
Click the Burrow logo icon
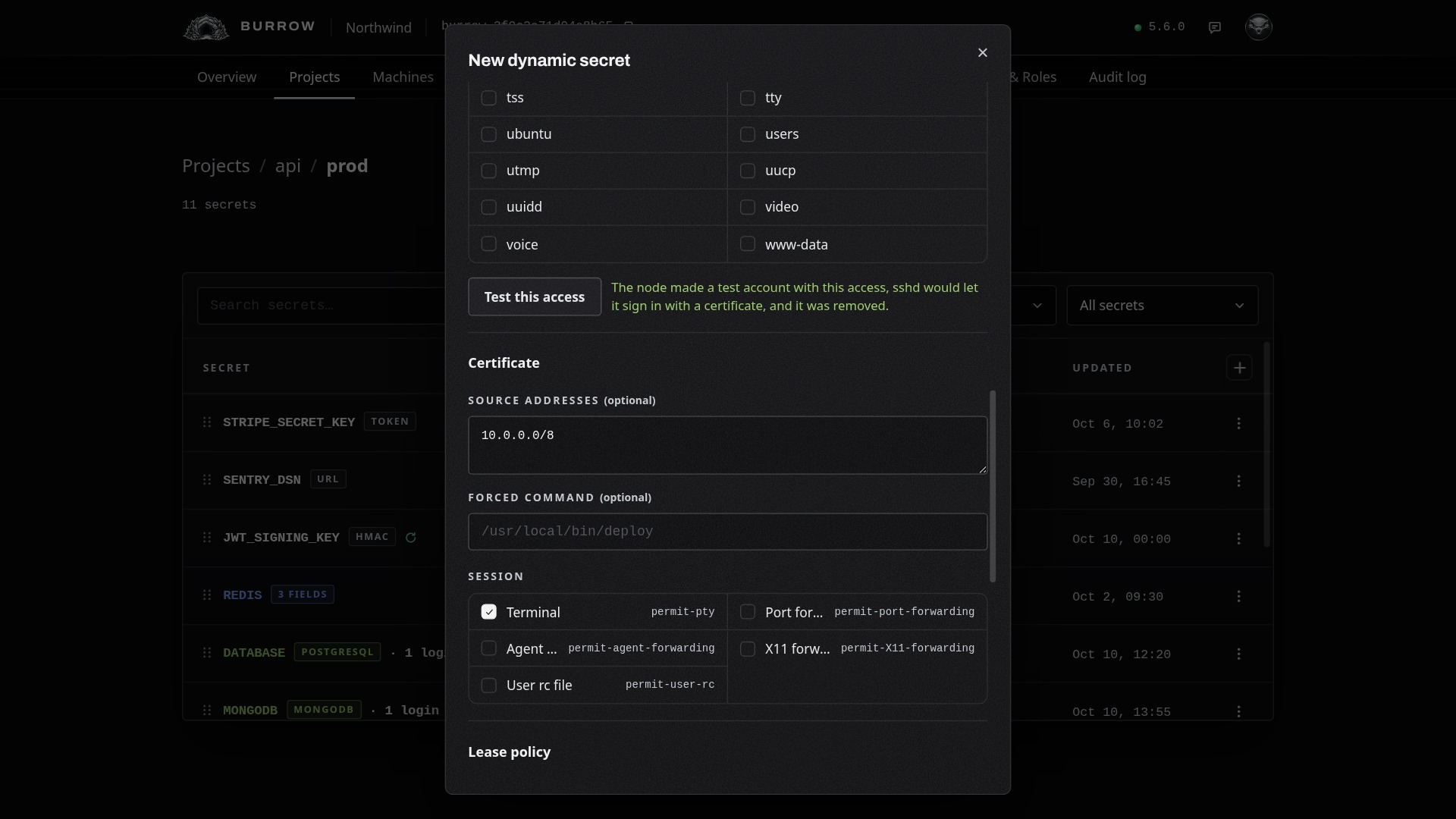(206, 27)
